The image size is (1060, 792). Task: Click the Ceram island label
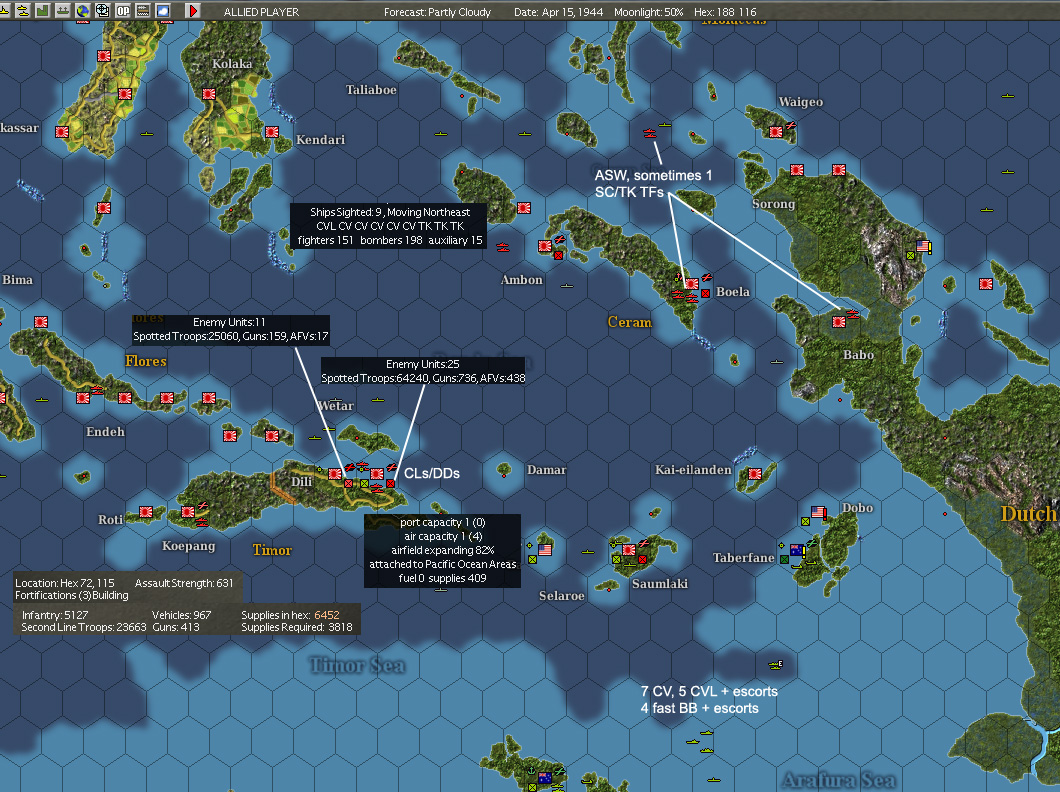tap(629, 322)
